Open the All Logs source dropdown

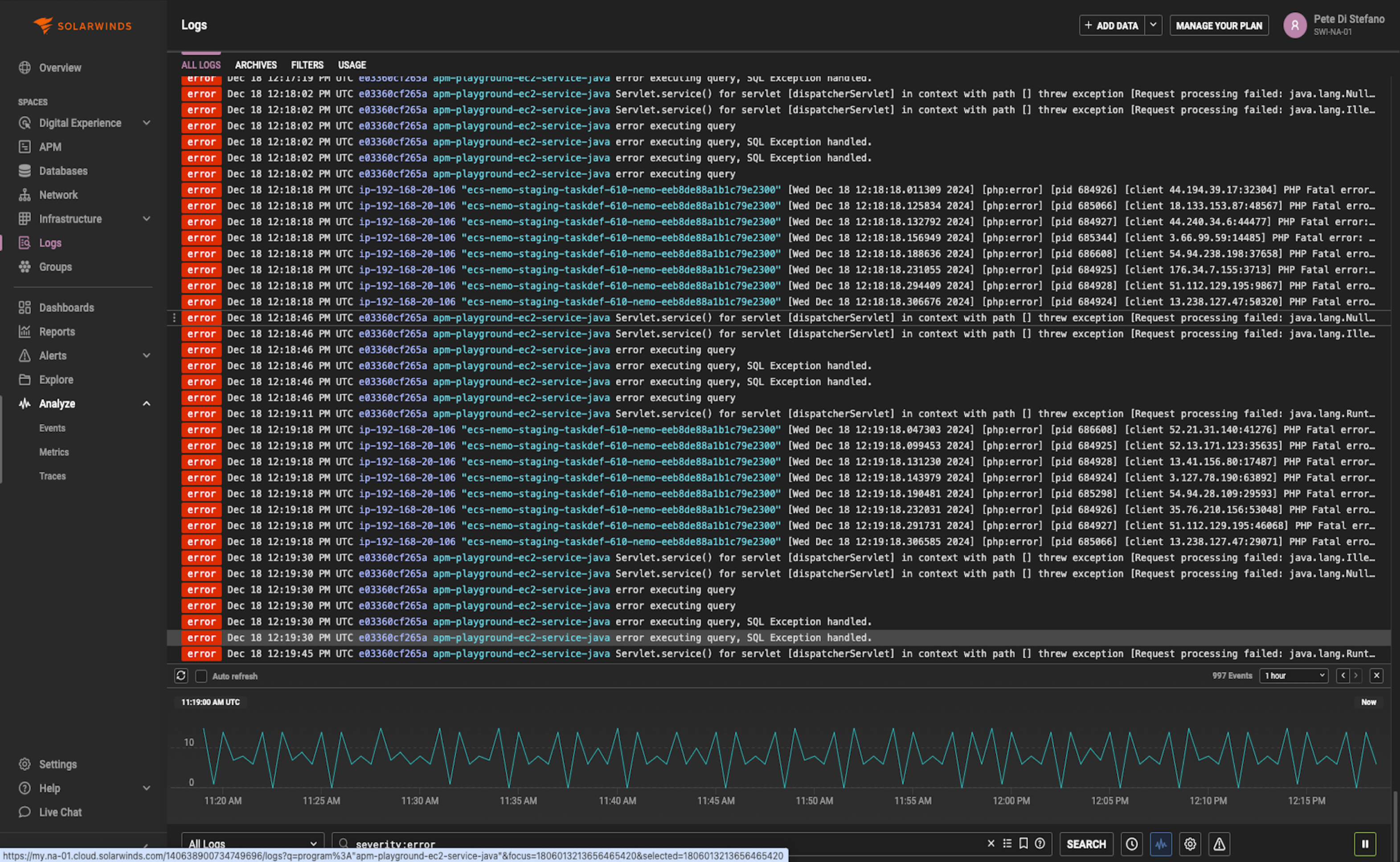click(253, 844)
